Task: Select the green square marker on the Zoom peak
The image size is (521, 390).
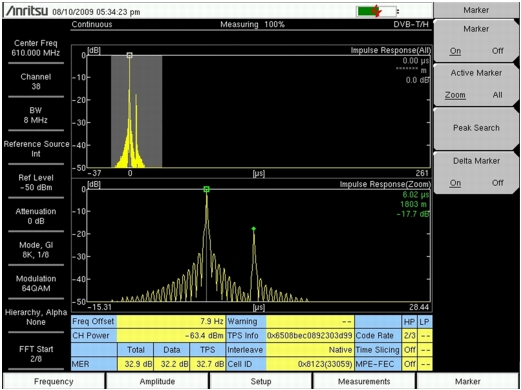Action: (x=206, y=189)
